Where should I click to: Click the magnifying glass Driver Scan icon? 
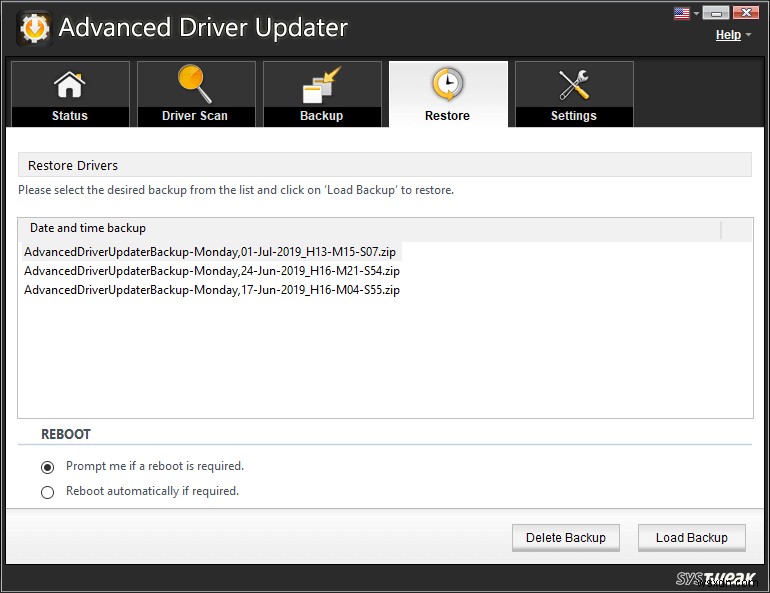(194, 84)
